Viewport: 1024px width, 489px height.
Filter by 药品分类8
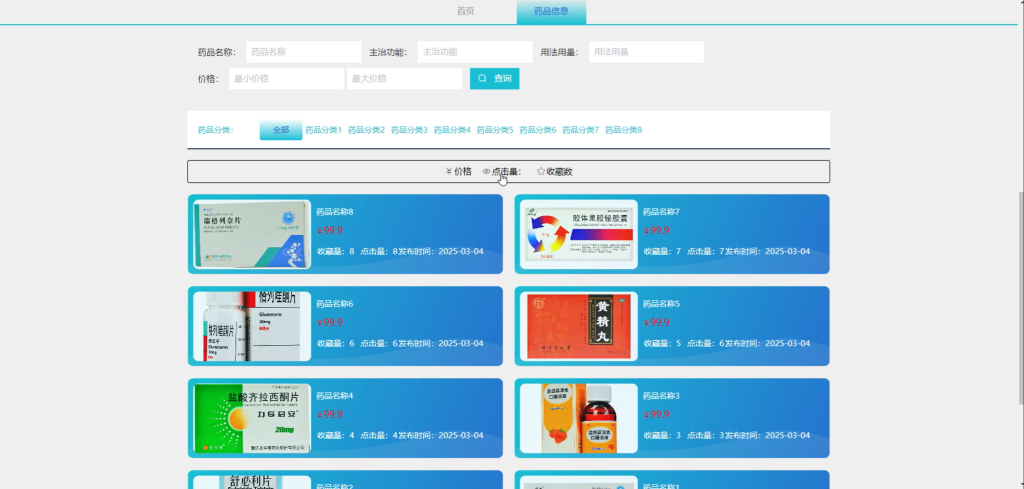tap(624, 130)
